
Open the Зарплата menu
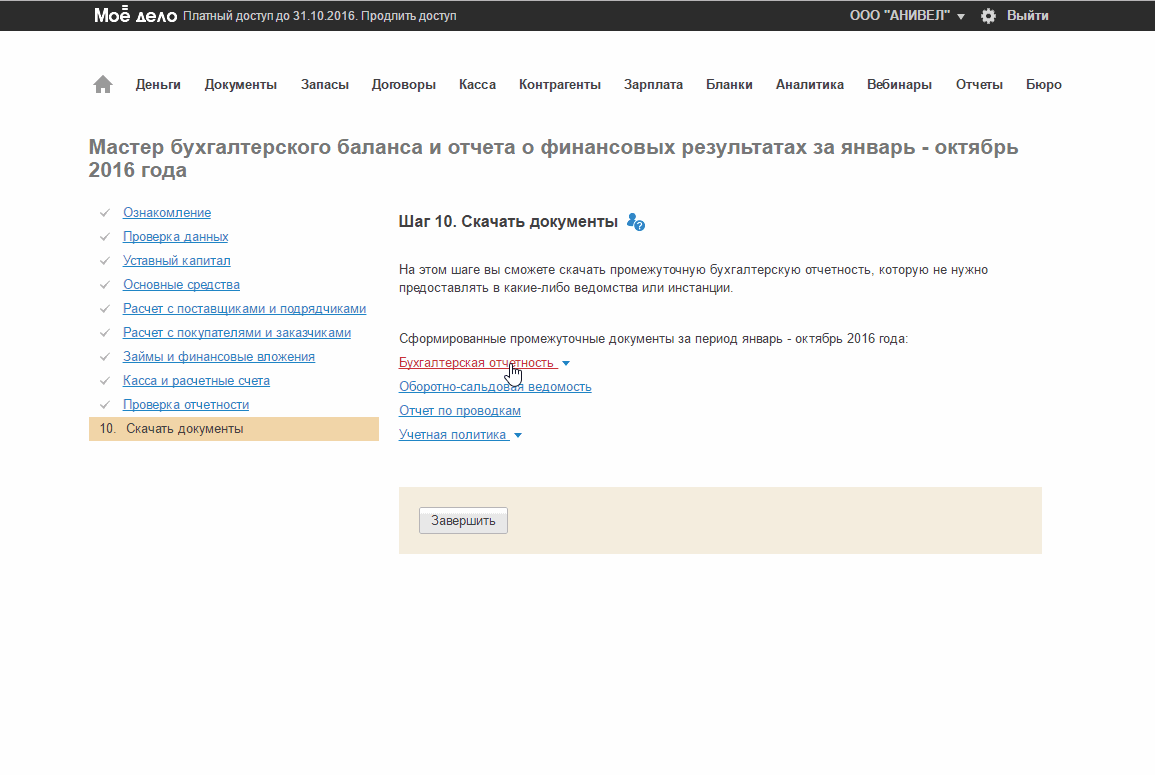[x=653, y=85]
